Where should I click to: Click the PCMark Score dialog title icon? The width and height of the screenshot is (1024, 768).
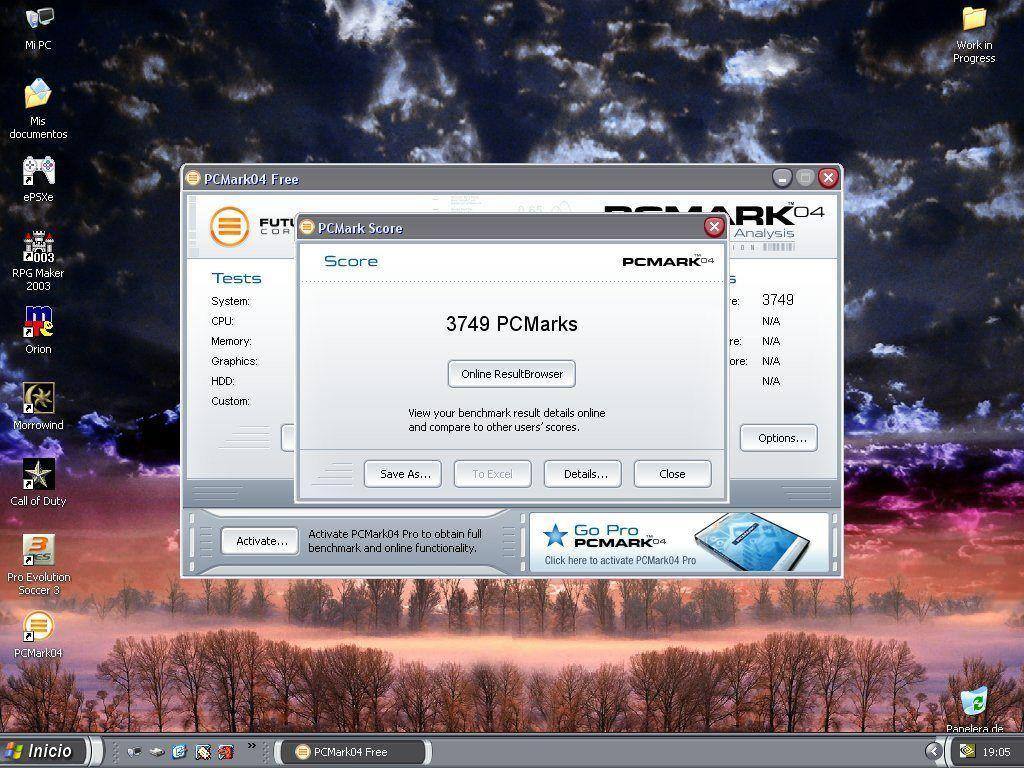point(307,227)
